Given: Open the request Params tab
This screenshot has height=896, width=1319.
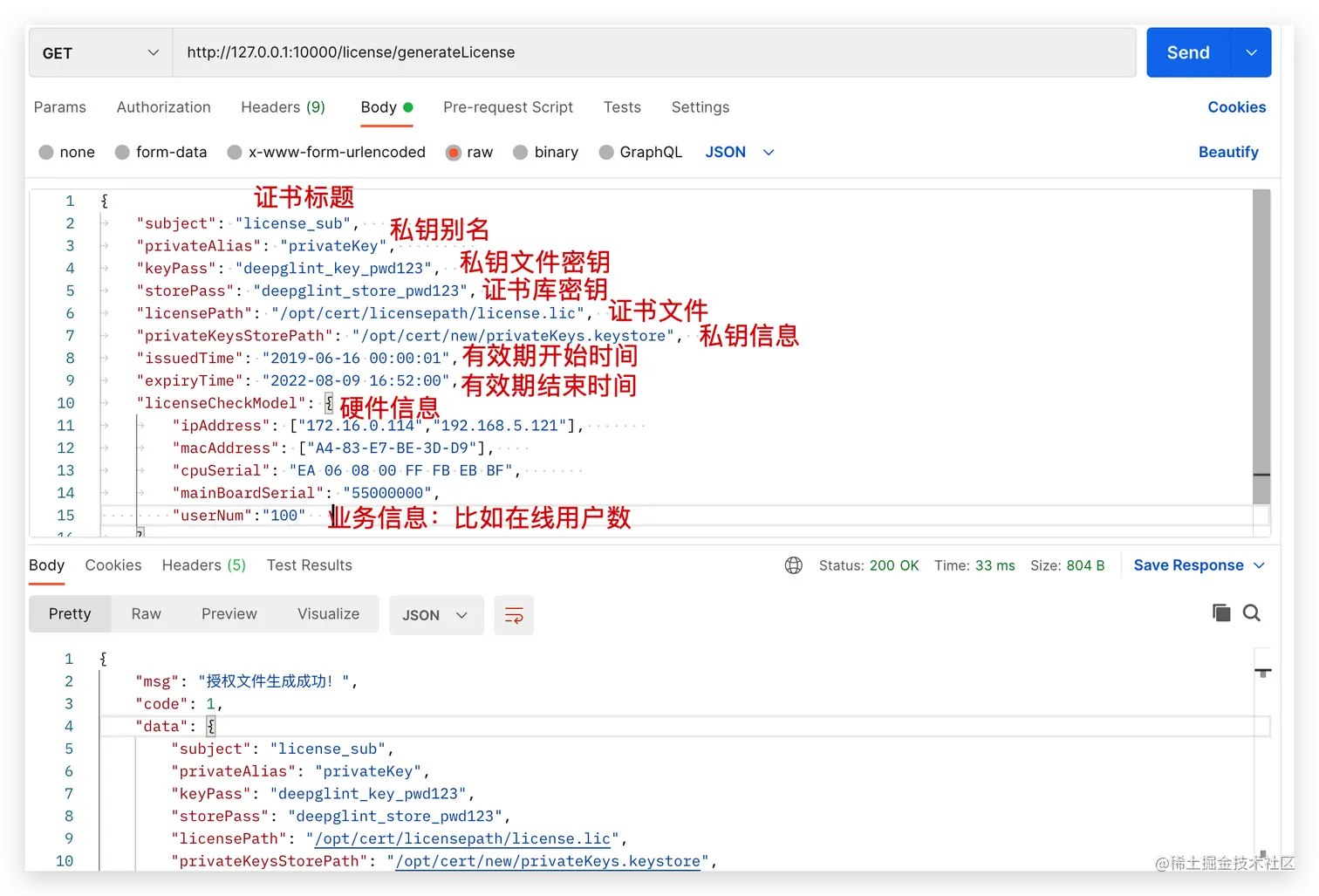Looking at the screenshot, I should pyautogui.click(x=60, y=107).
